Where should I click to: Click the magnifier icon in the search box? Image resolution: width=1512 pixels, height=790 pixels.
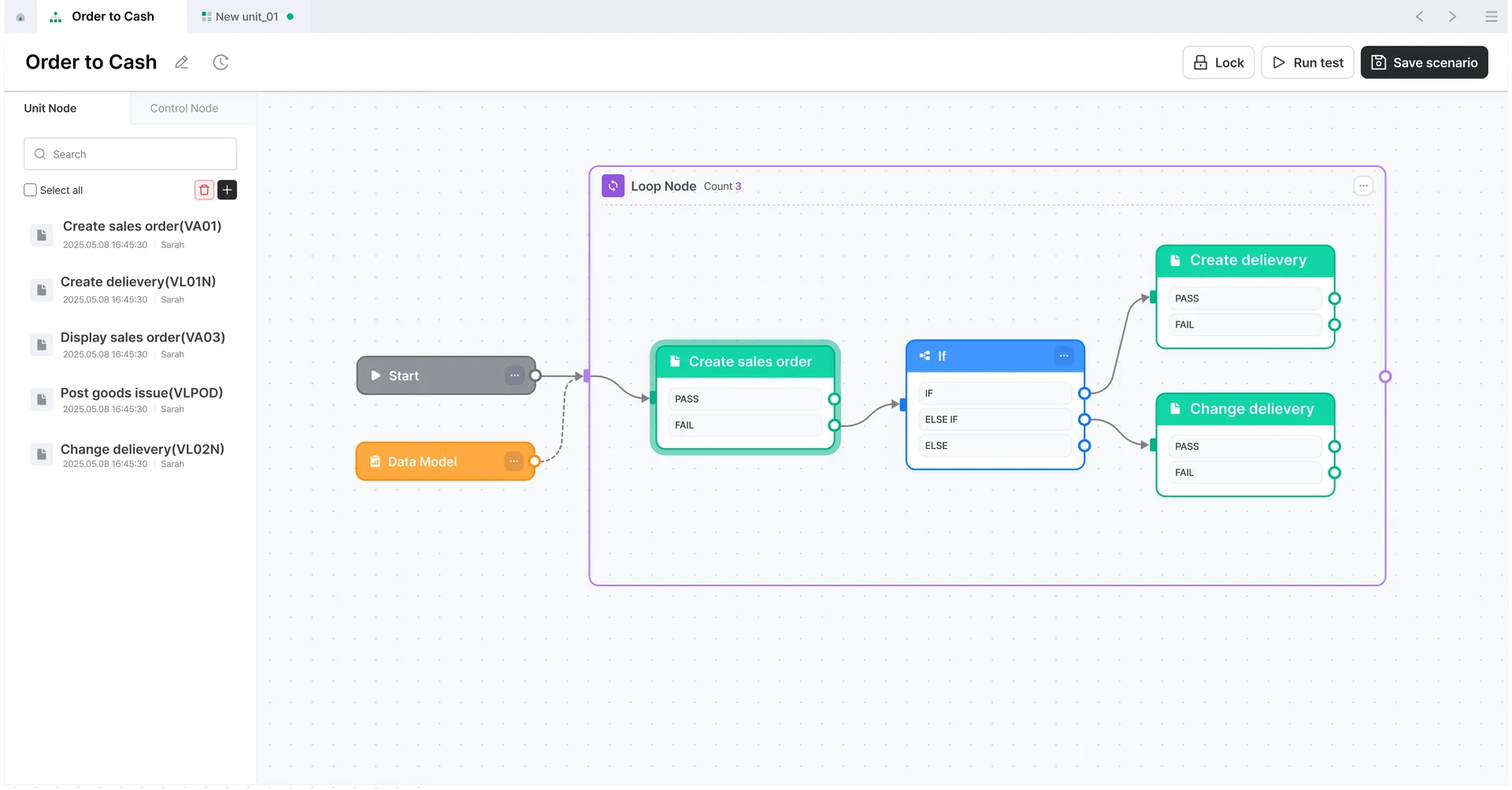pyautogui.click(x=39, y=154)
